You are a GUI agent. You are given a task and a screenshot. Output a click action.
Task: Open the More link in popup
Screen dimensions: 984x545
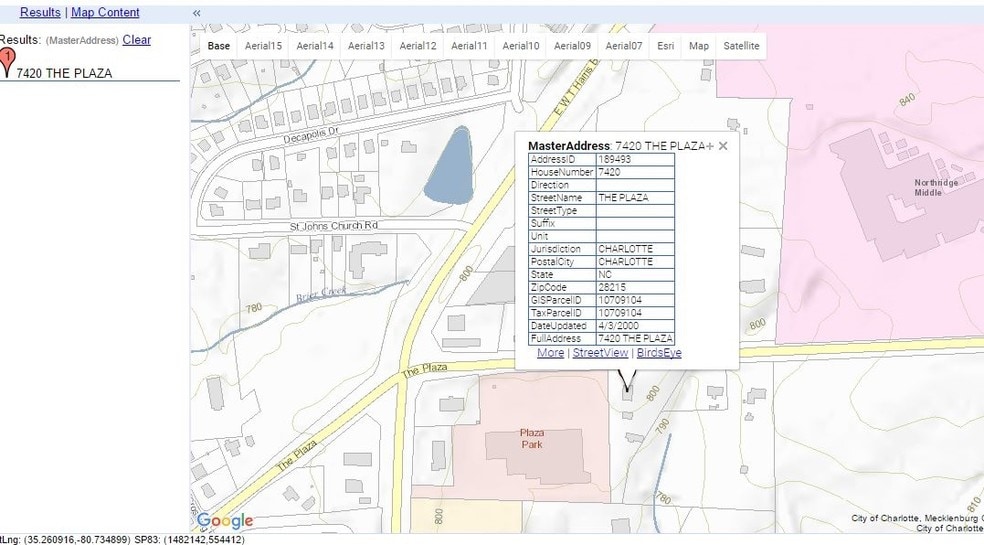(550, 353)
